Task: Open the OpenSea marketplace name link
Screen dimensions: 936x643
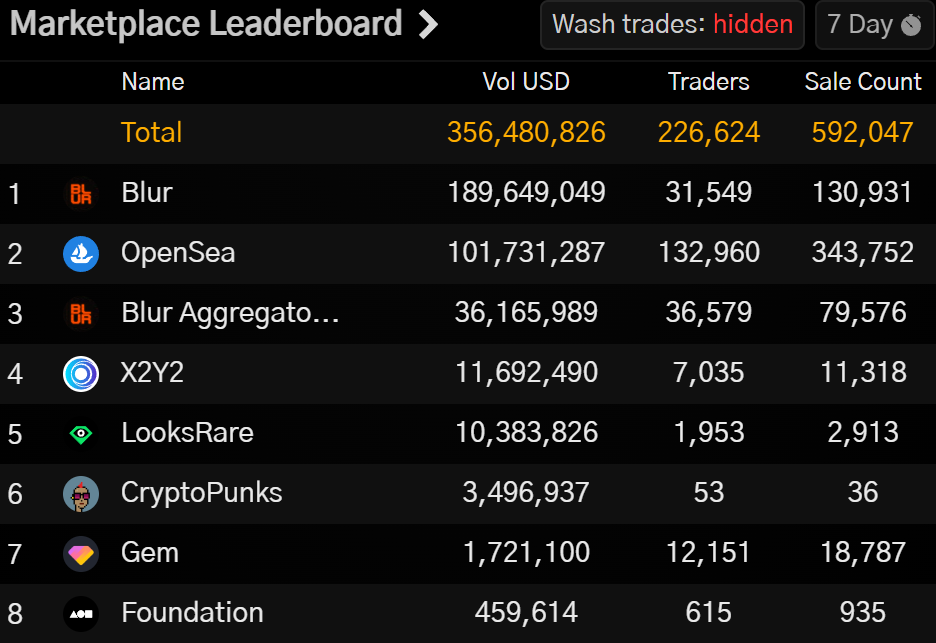Action: (178, 253)
